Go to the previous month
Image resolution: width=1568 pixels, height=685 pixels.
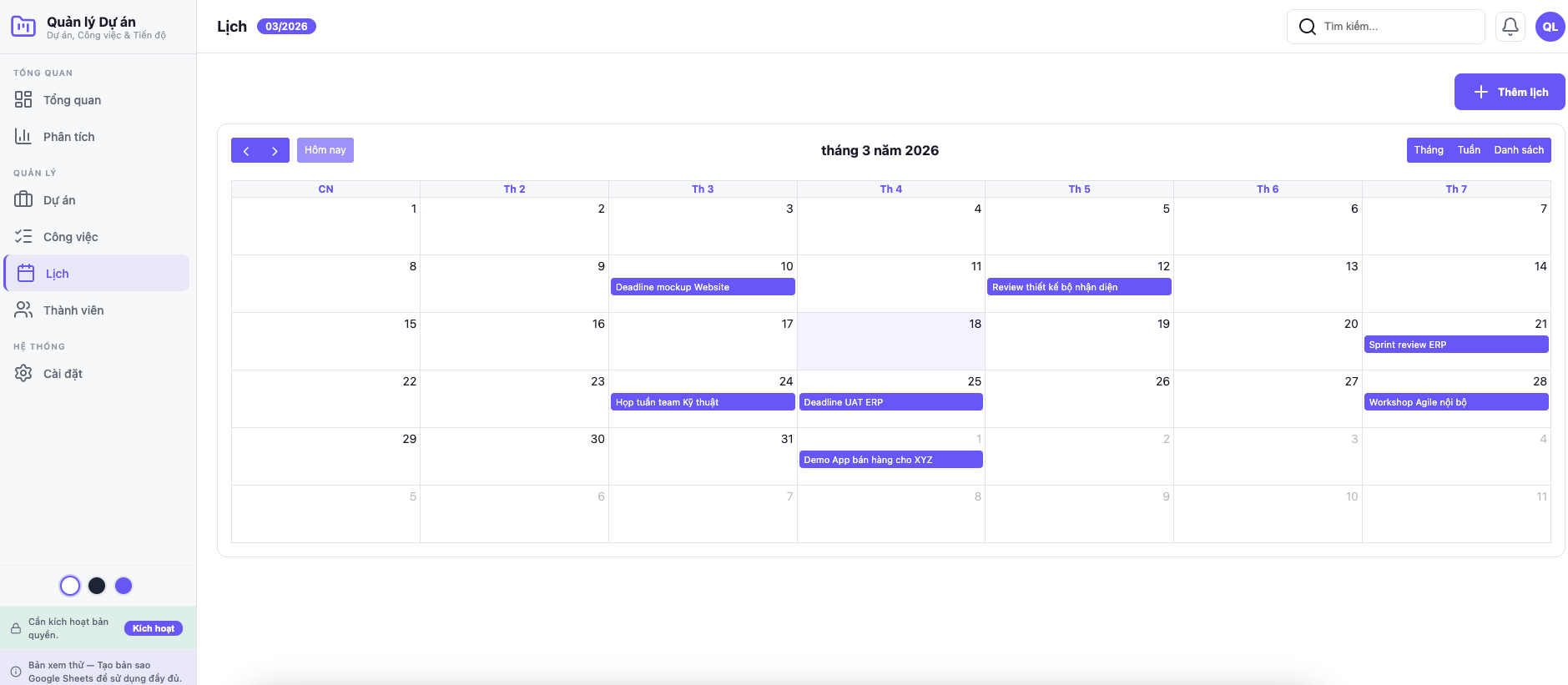click(x=246, y=150)
